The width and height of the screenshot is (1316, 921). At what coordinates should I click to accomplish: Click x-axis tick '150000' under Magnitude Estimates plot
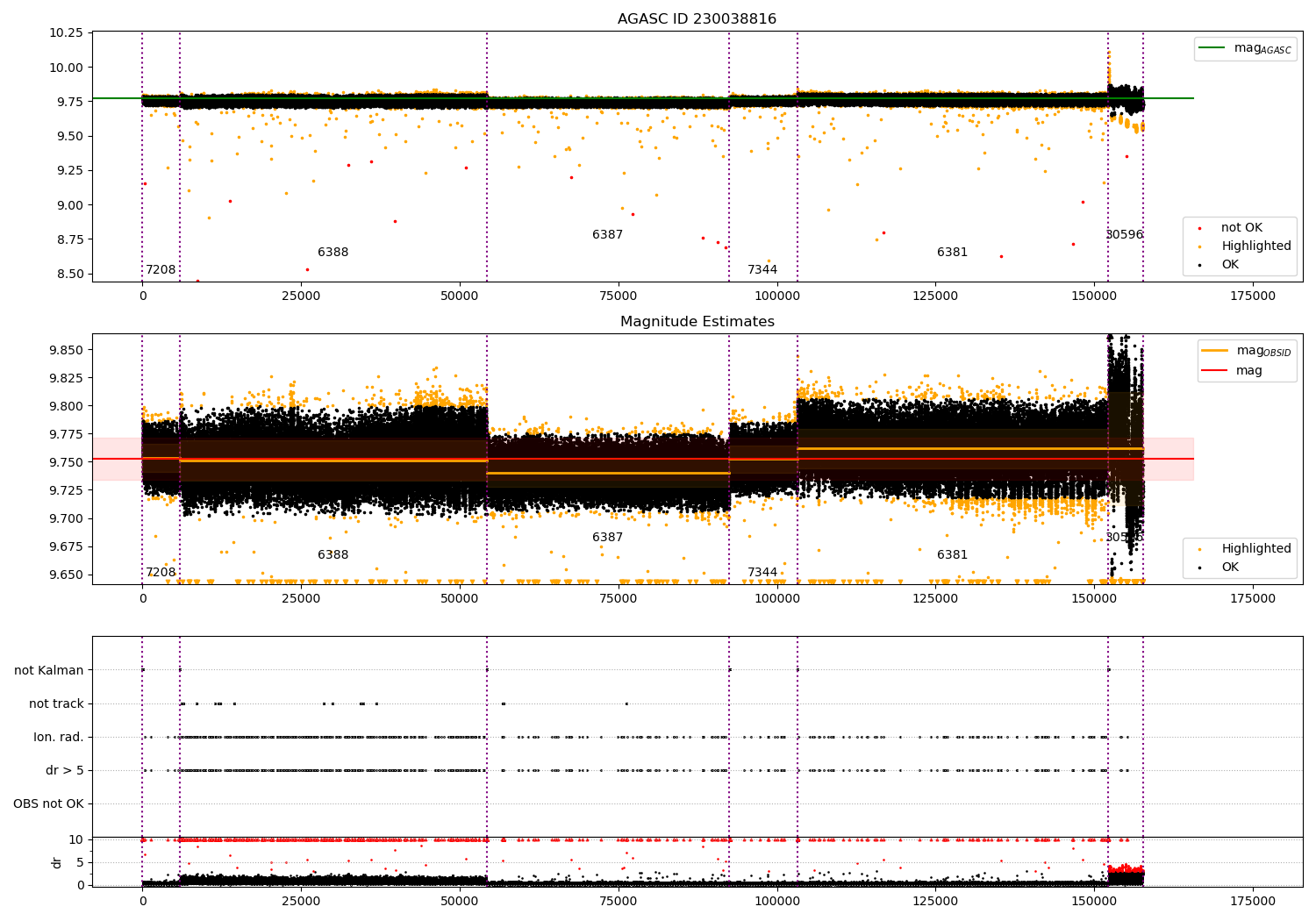[1094, 599]
